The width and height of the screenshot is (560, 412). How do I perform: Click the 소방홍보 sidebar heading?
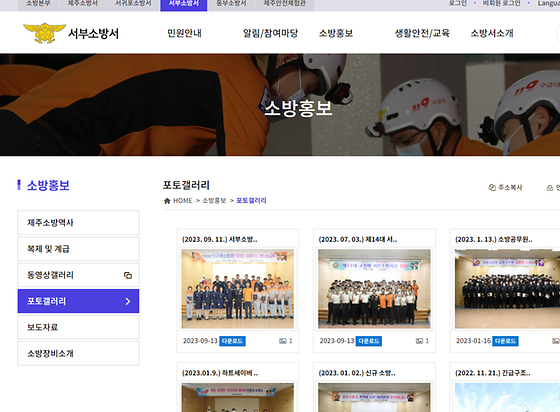pyautogui.click(x=48, y=186)
